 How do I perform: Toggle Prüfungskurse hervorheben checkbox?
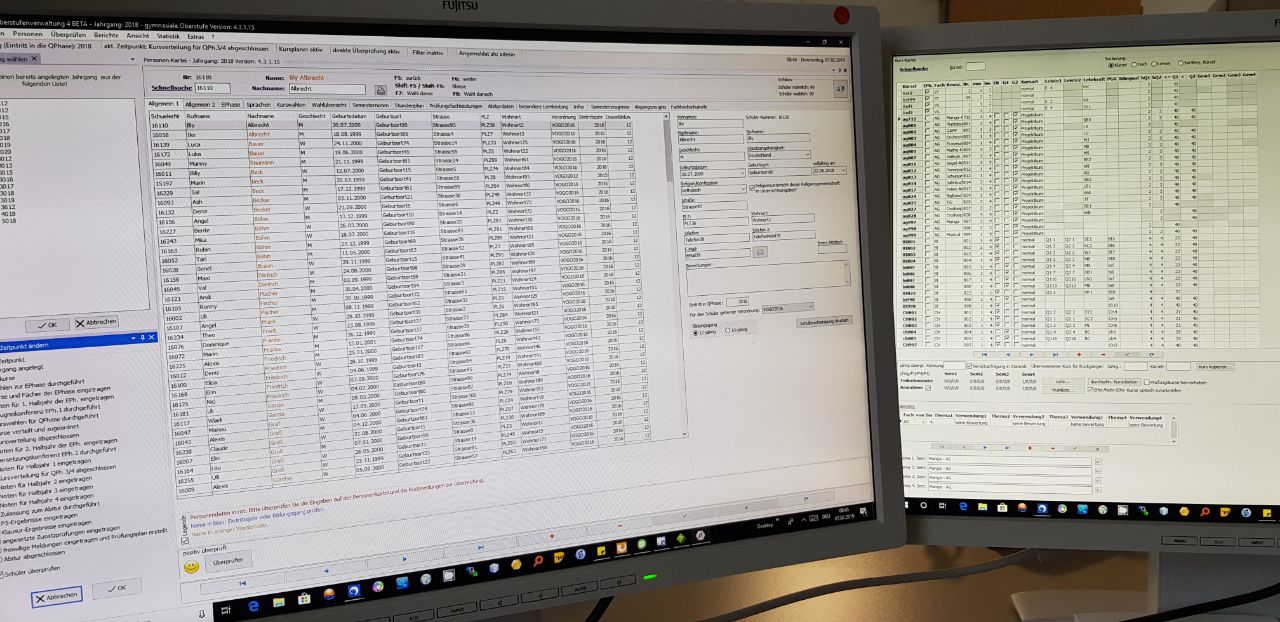pyautogui.click(x=1147, y=382)
